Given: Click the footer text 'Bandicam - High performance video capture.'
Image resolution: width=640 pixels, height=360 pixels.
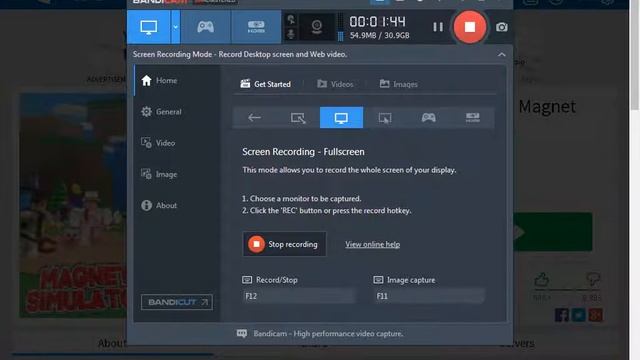Looking at the screenshot, I should click(328, 333).
